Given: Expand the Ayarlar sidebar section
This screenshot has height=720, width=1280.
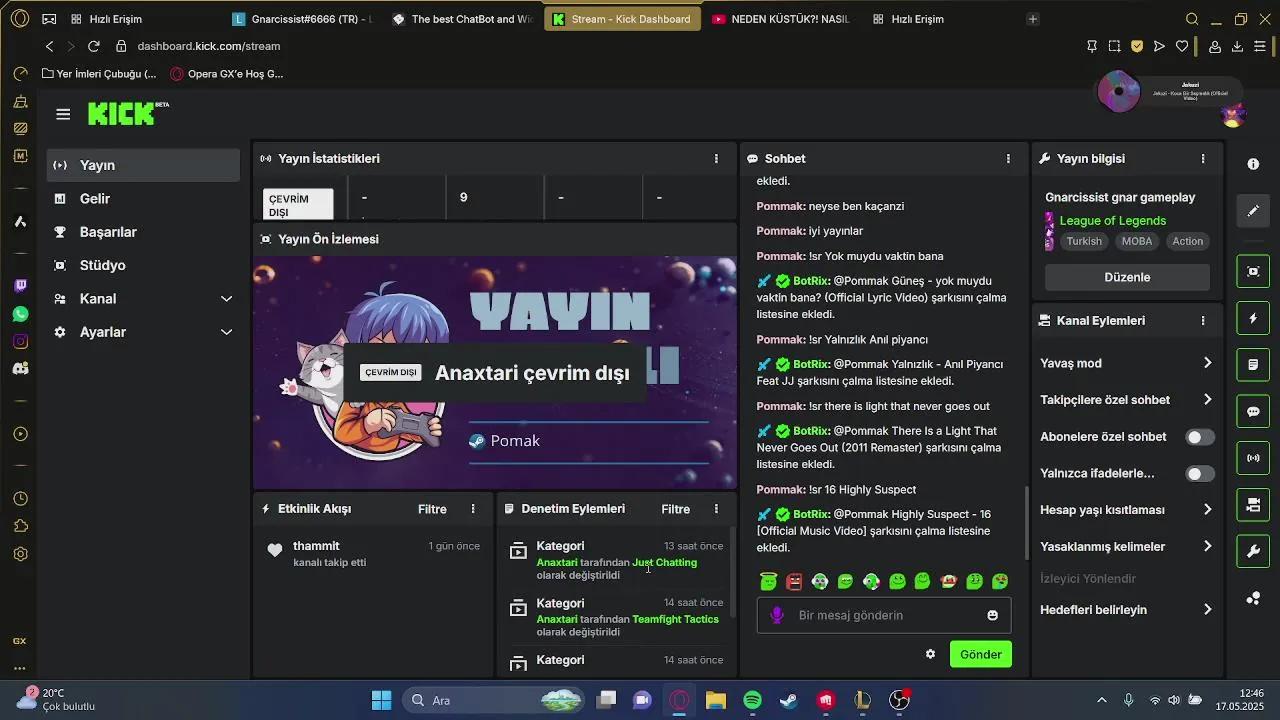Looking at the screenshot, I should coord(143,332).
